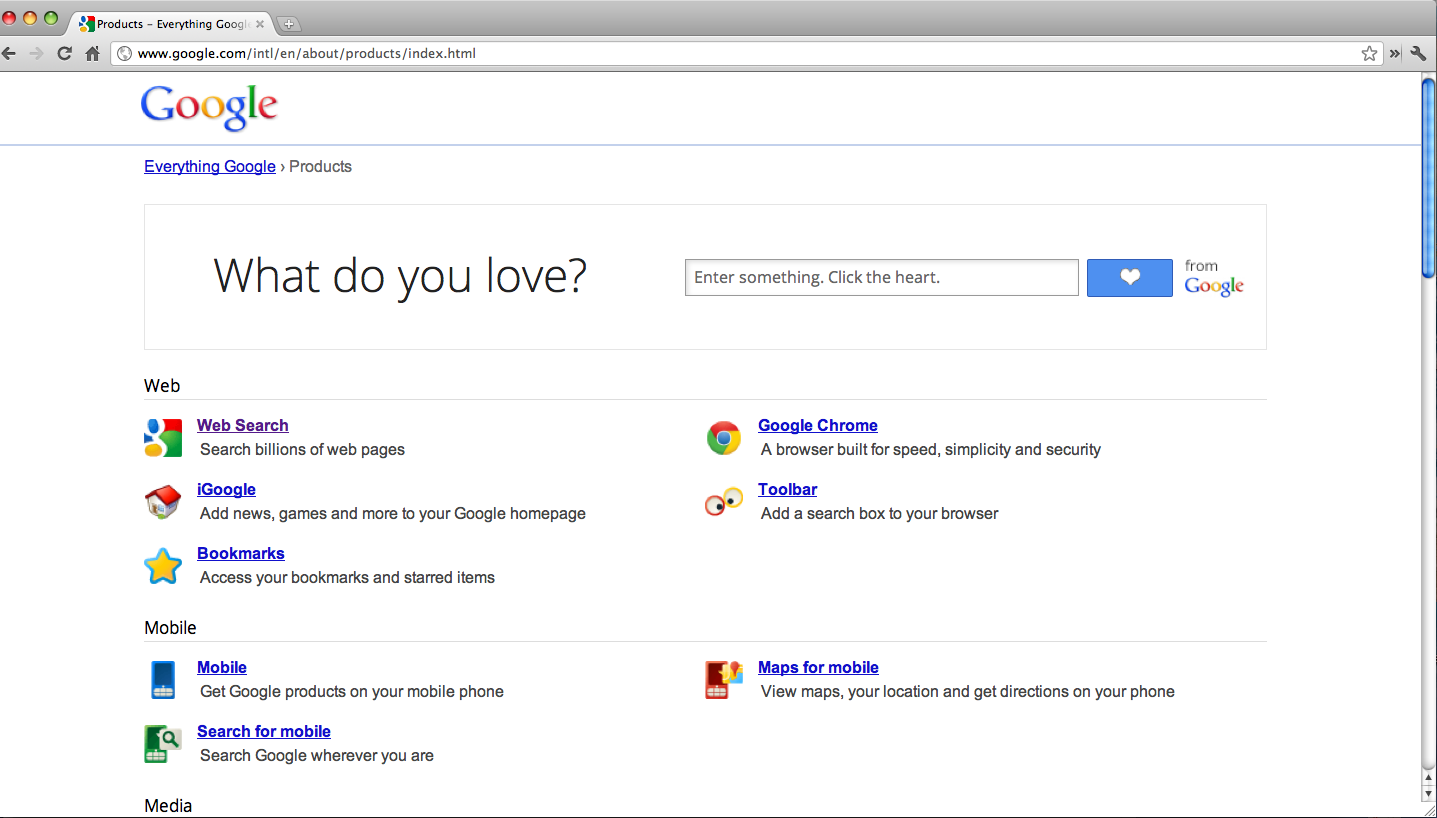This screenshot has width=1437, height=818.
Task: Click the 'Add a search box to your browser' text
Action: coord(880,513)
